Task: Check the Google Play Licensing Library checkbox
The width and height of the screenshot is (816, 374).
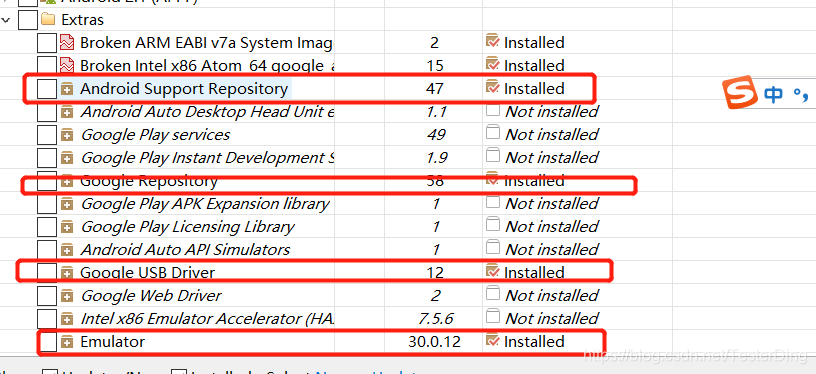Action: coord(47,227)
